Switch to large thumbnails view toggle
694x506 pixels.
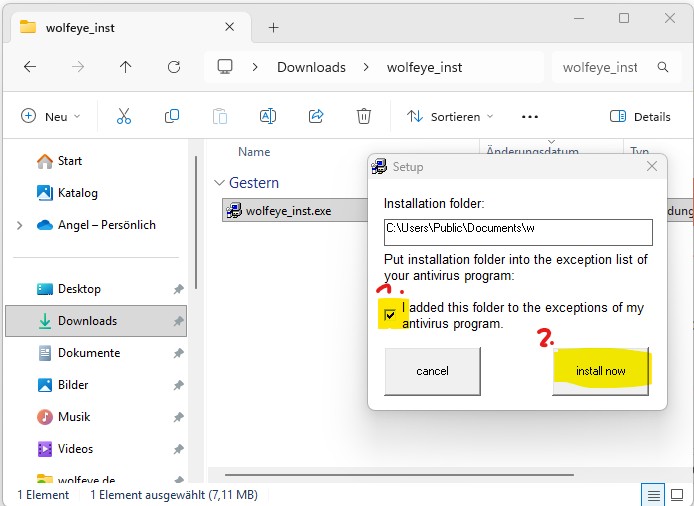[677, 495]
